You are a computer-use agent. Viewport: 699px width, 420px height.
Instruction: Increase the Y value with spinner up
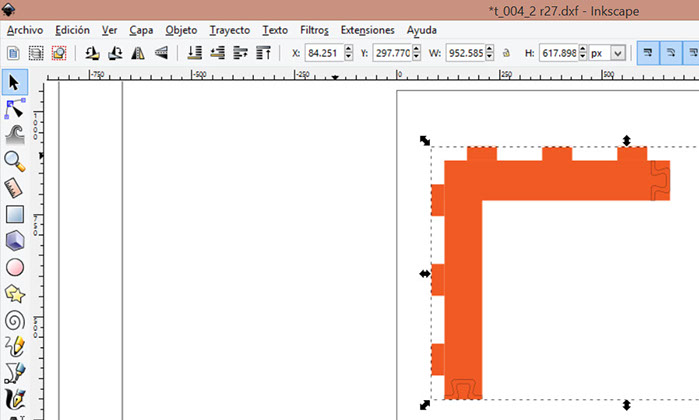[416, 49]
